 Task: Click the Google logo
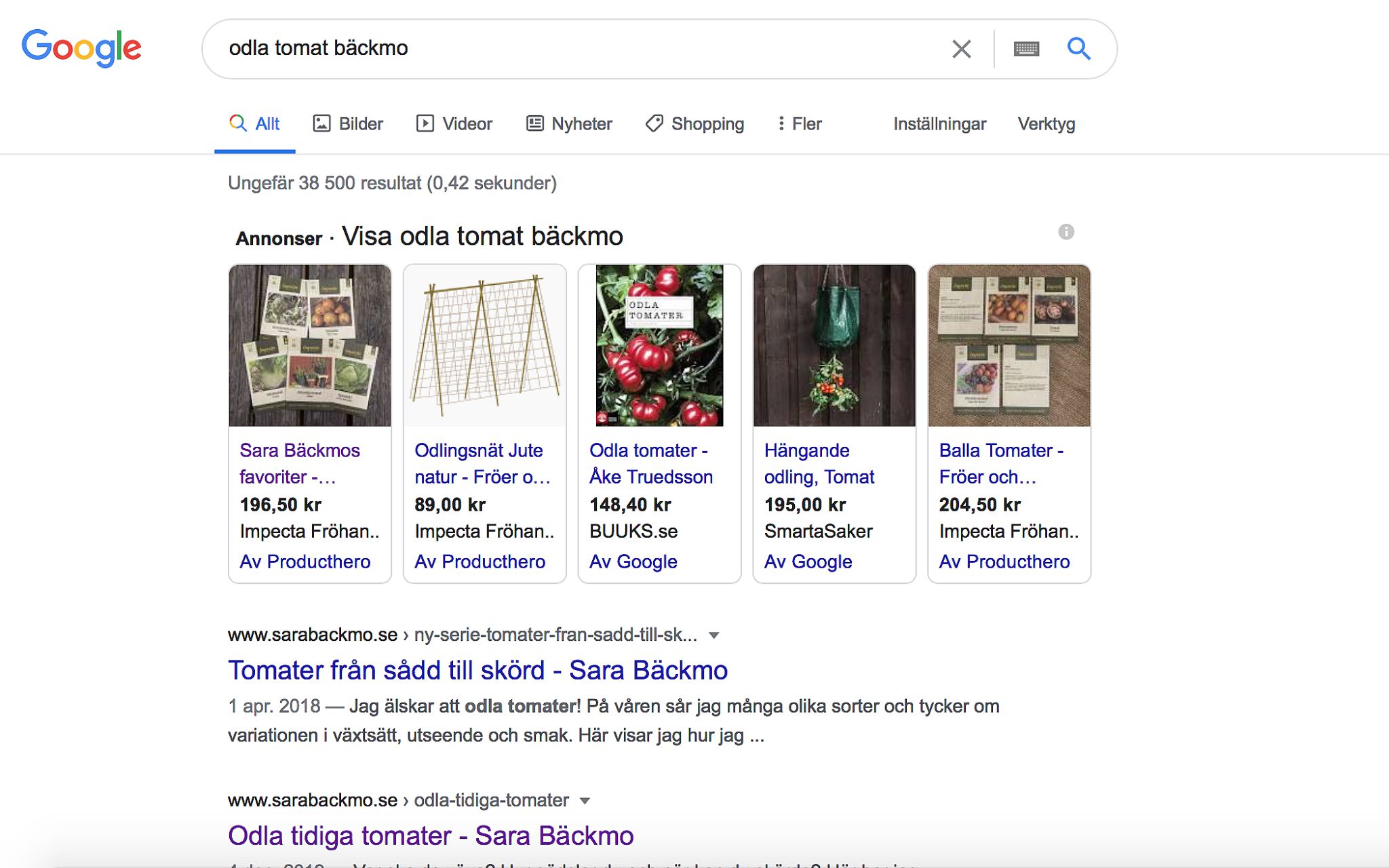point(81,48)
